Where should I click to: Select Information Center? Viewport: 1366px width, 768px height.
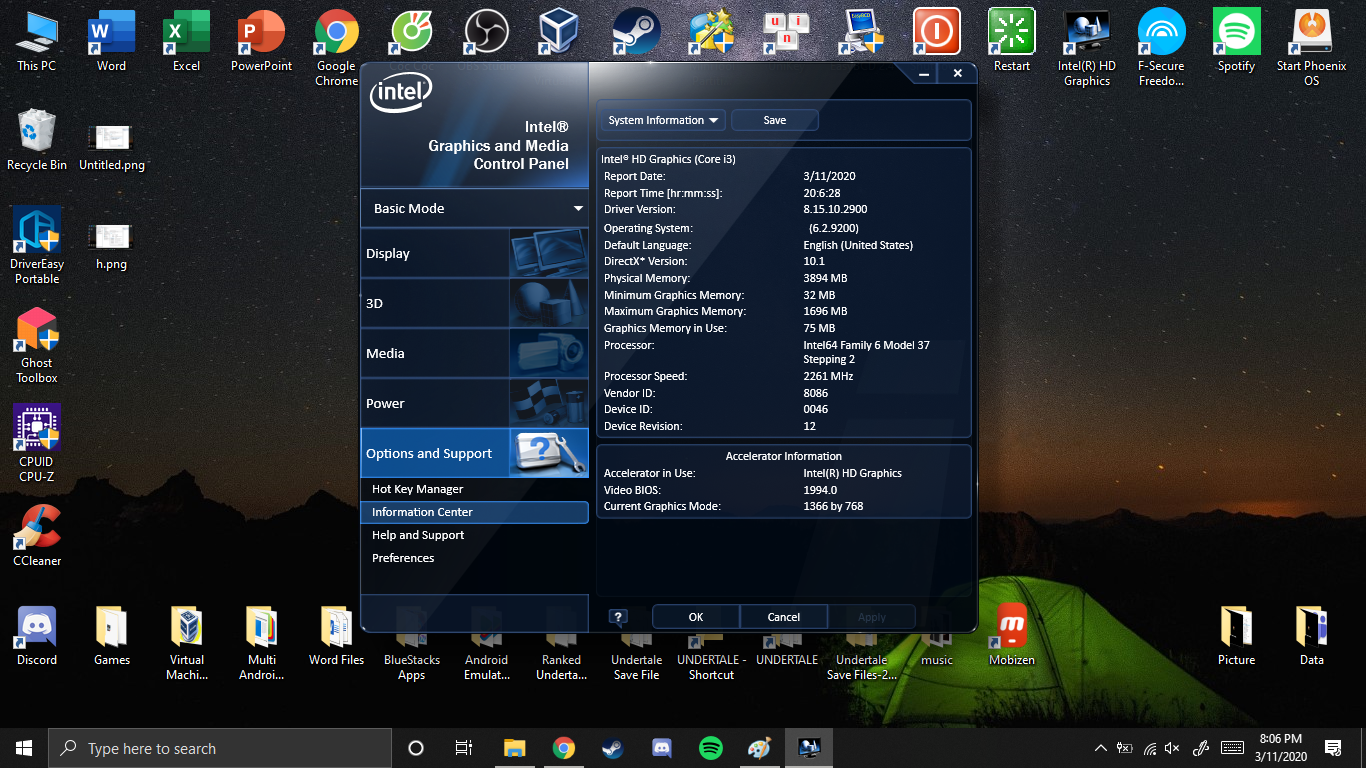point(475,512)
